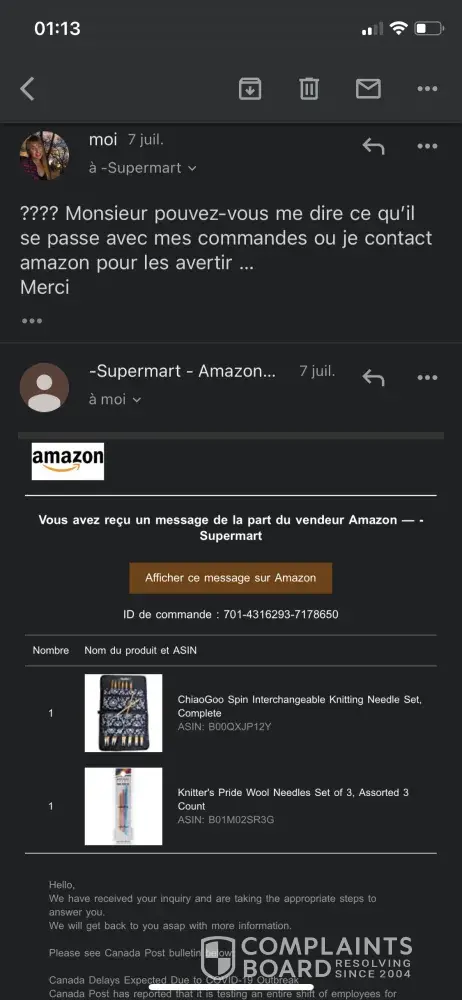Open the ChiaoGoo needle set product image
This screenshot has height=1000, width=462.
coord(123,713)
